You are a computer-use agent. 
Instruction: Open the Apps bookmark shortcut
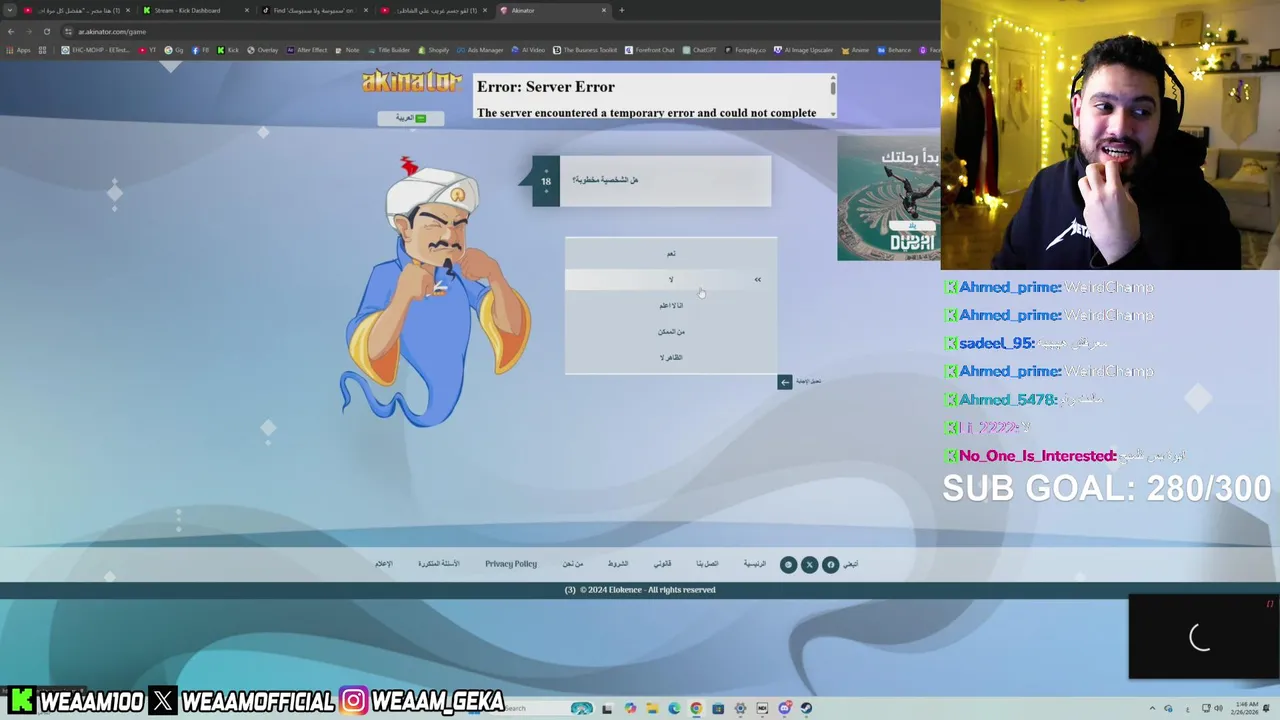pyautogui.click(x=19, y=50)
